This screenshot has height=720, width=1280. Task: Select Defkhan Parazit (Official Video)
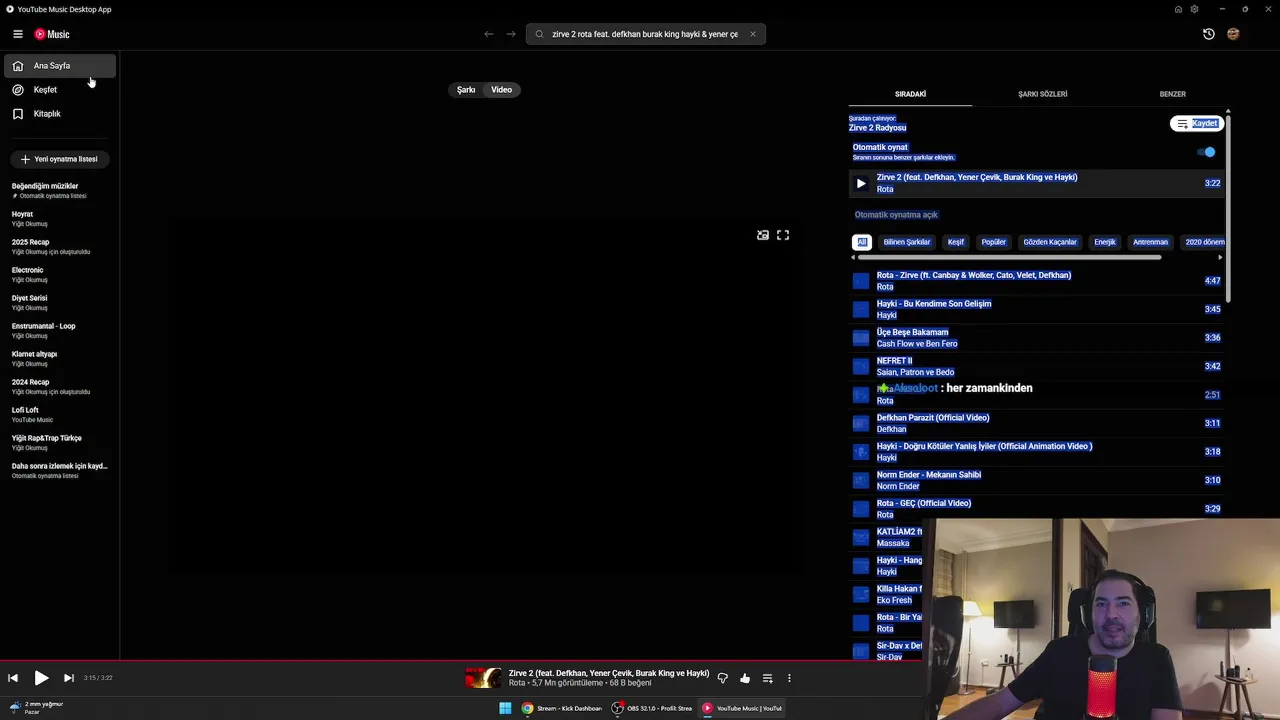1036,423
